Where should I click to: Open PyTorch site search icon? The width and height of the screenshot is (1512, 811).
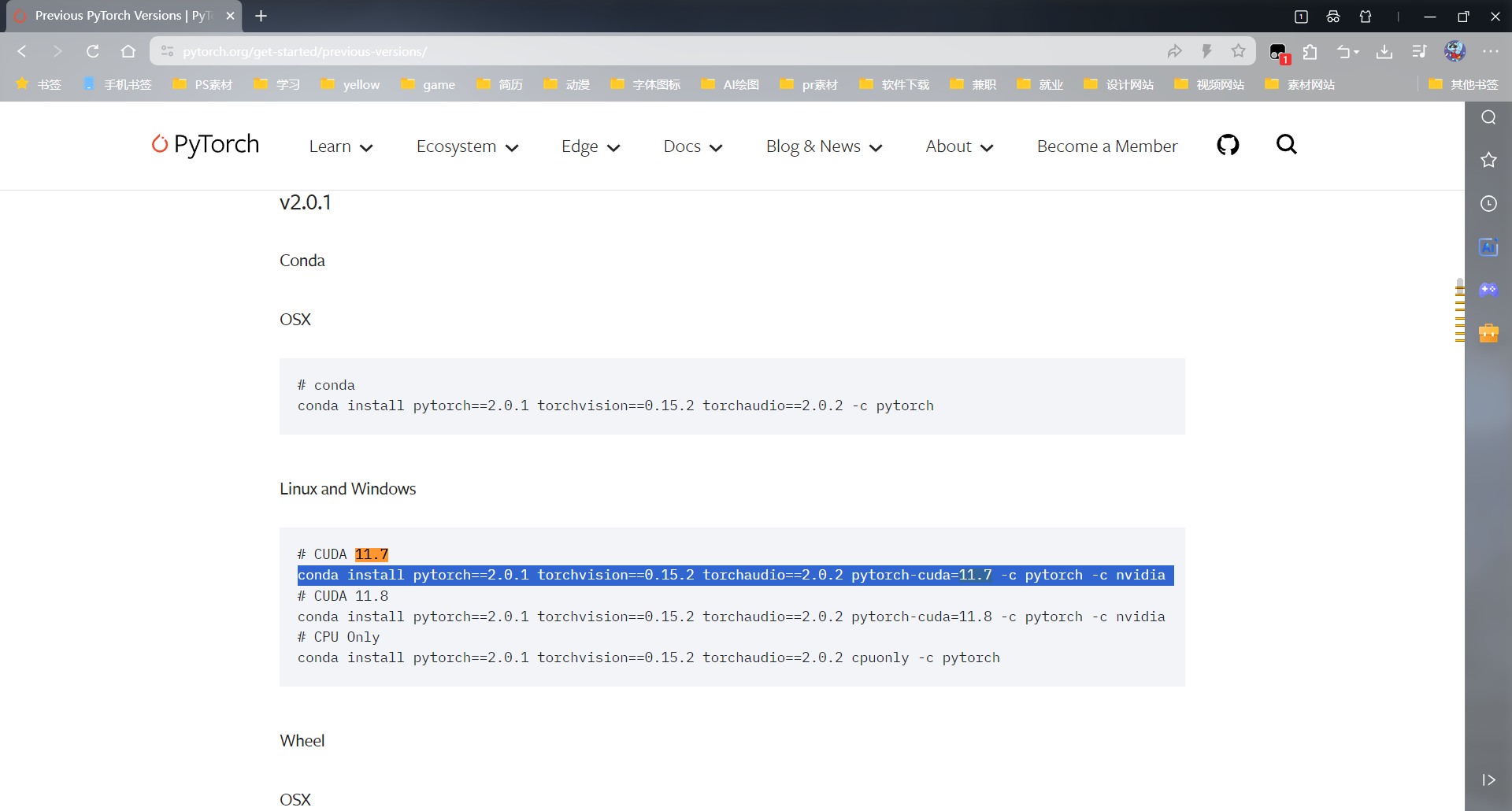[x=1286, y=144]
